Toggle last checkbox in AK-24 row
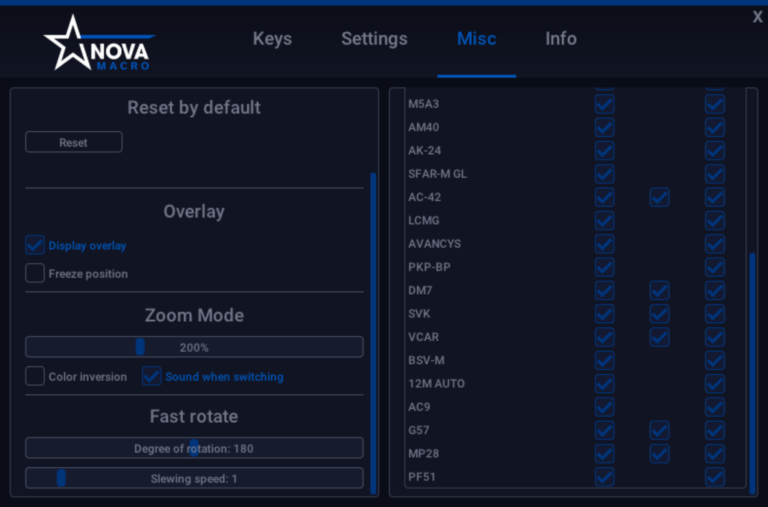 tap(715, 150)
